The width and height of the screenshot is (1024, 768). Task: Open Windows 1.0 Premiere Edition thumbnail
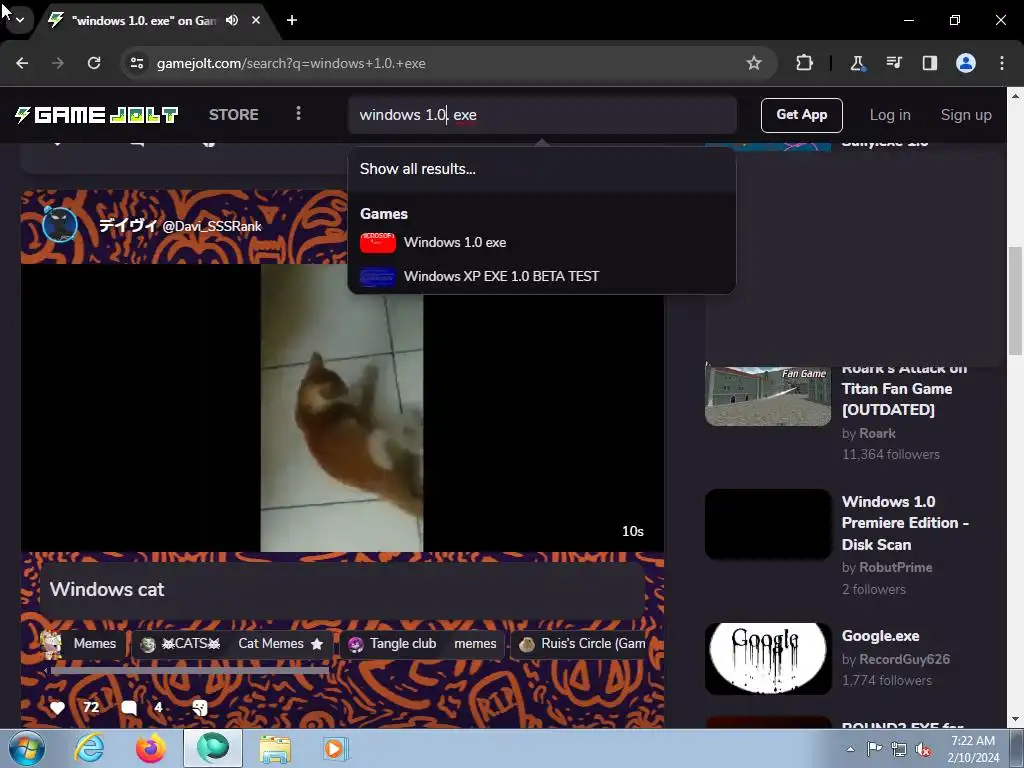[768, 524]
